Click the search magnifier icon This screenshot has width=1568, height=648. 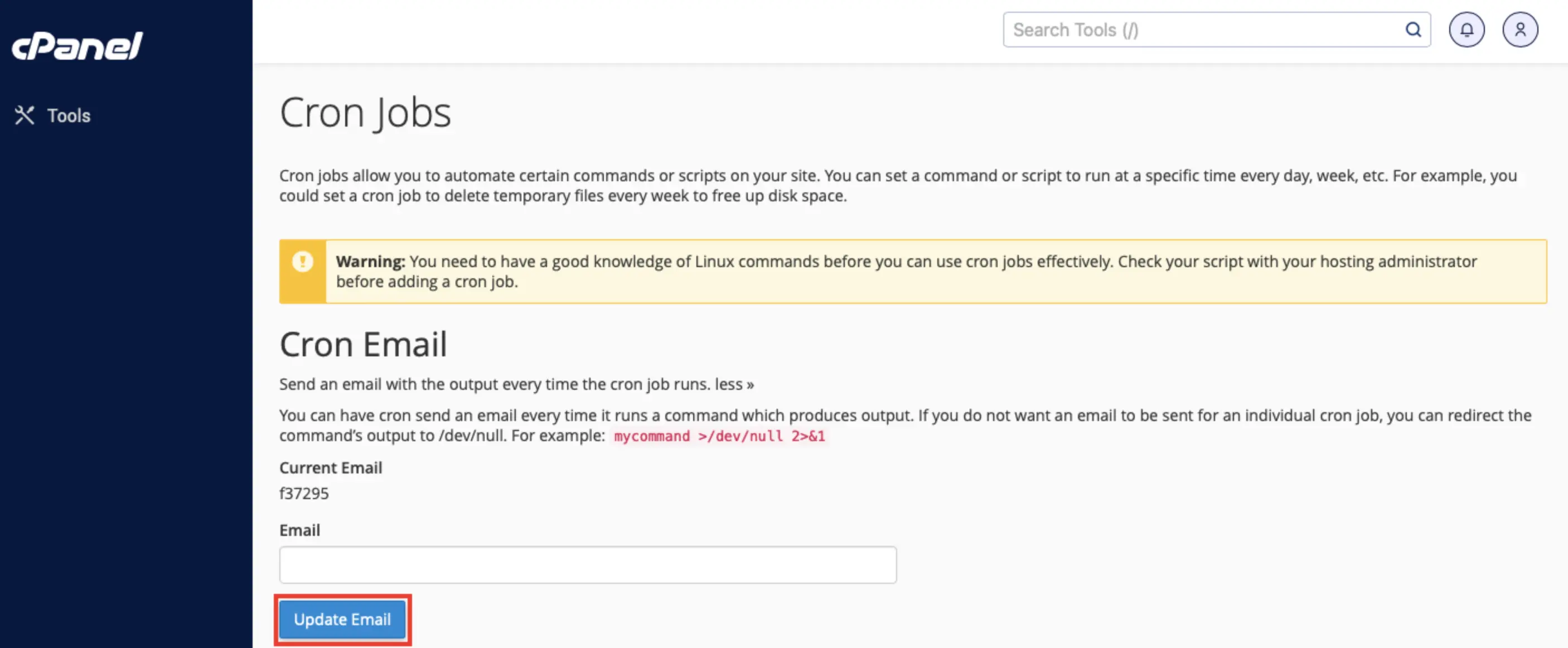(x=1413, y=30)
